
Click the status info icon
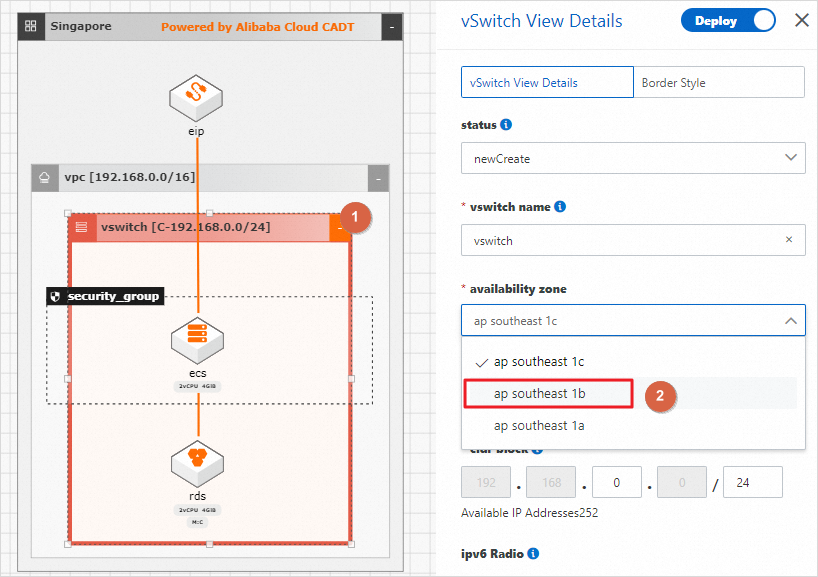[x=506, y=125]
